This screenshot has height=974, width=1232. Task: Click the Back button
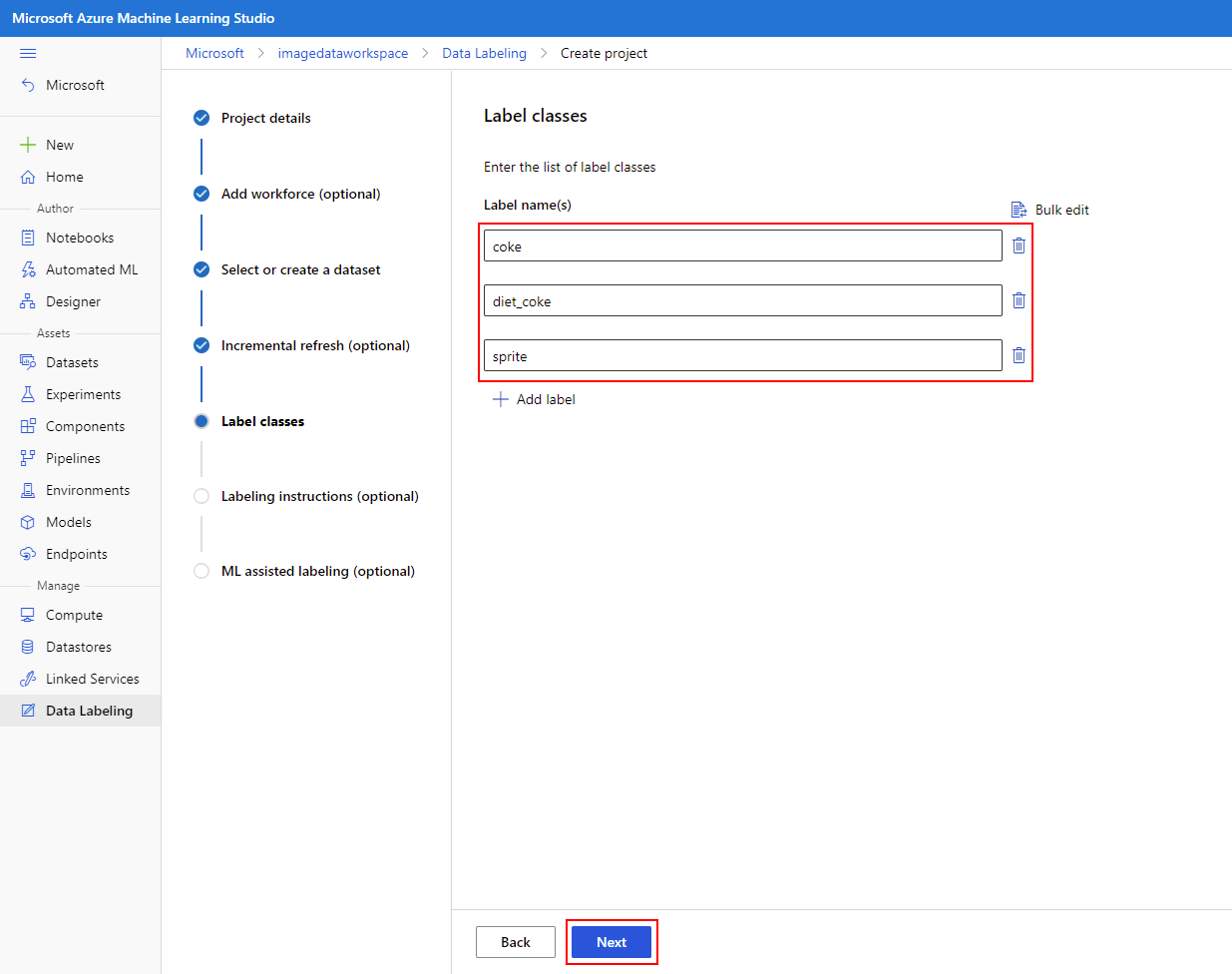click(516, 942)
